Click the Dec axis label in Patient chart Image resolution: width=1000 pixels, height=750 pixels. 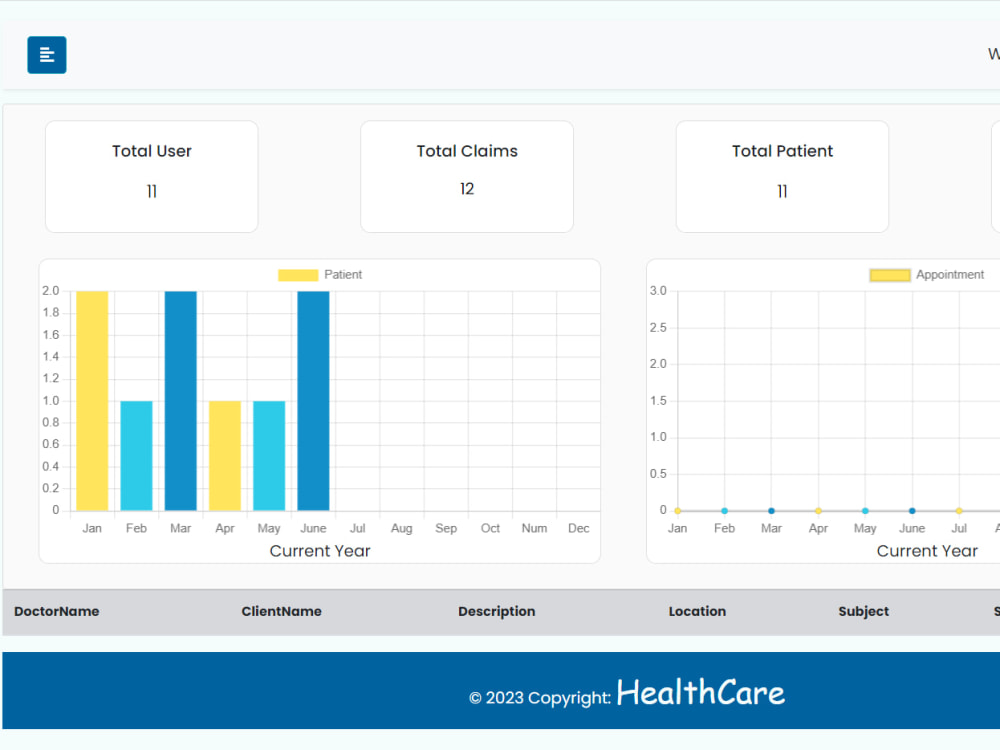[578, 528]
